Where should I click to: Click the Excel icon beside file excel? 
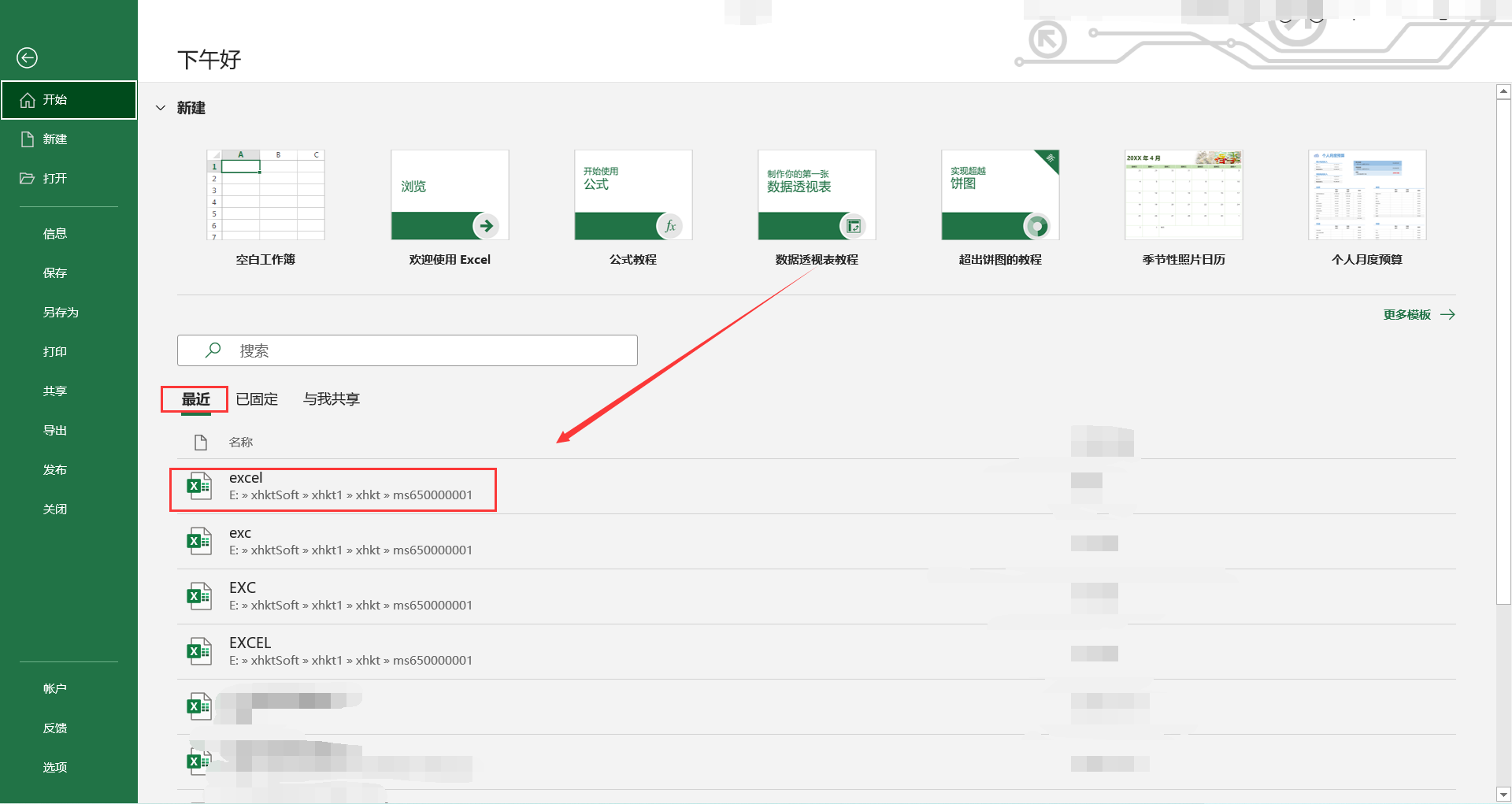coord(199,486)
